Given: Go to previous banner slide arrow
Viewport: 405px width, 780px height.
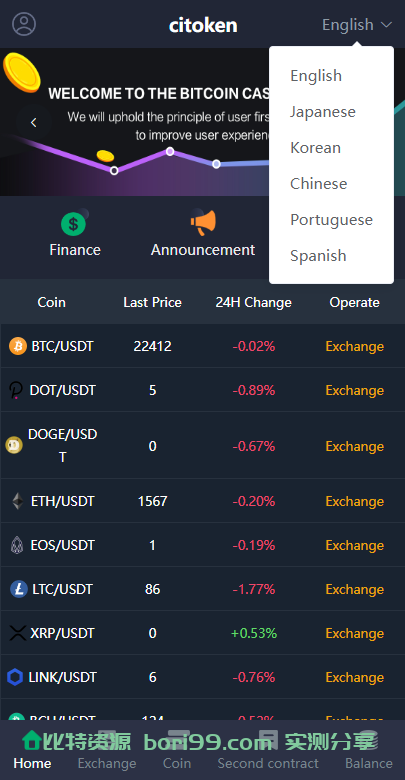Looking at the screenshot, I should 34,122.
